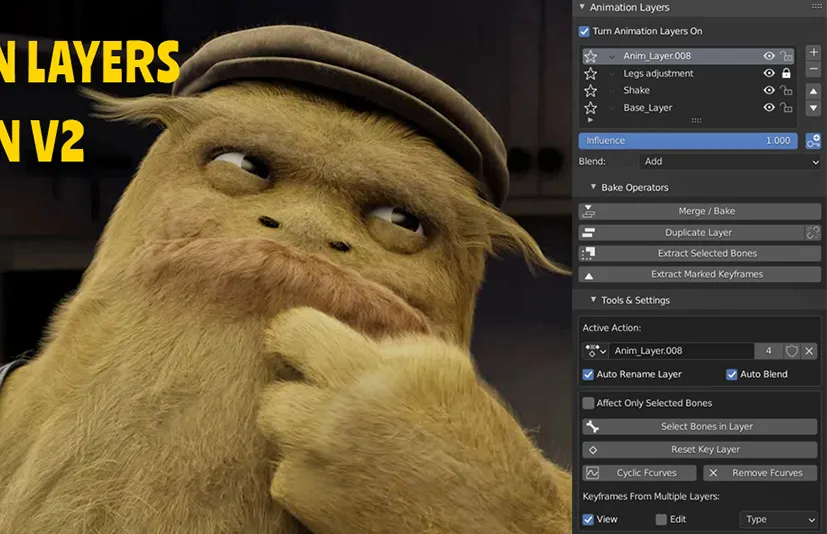
Task: Enable Affect Only Selected Bones
Action: 589,403
